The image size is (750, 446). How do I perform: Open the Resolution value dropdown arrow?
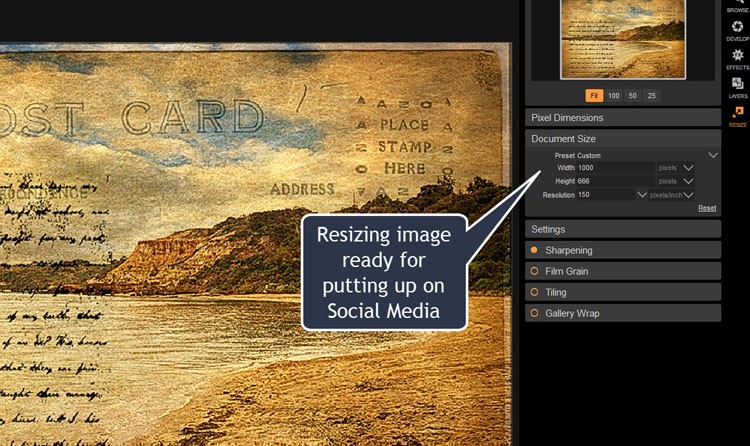642,195
